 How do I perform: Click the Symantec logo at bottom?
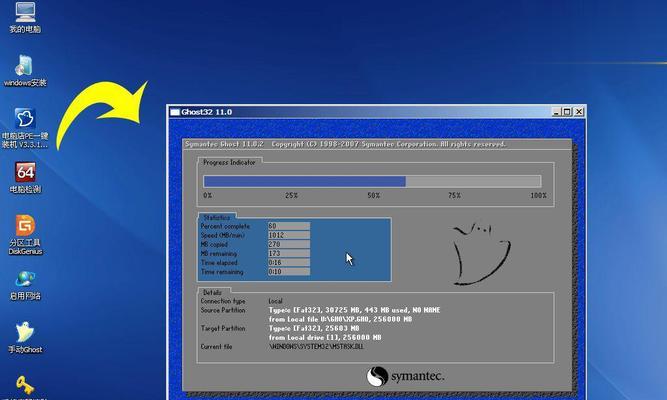(405, 377)
